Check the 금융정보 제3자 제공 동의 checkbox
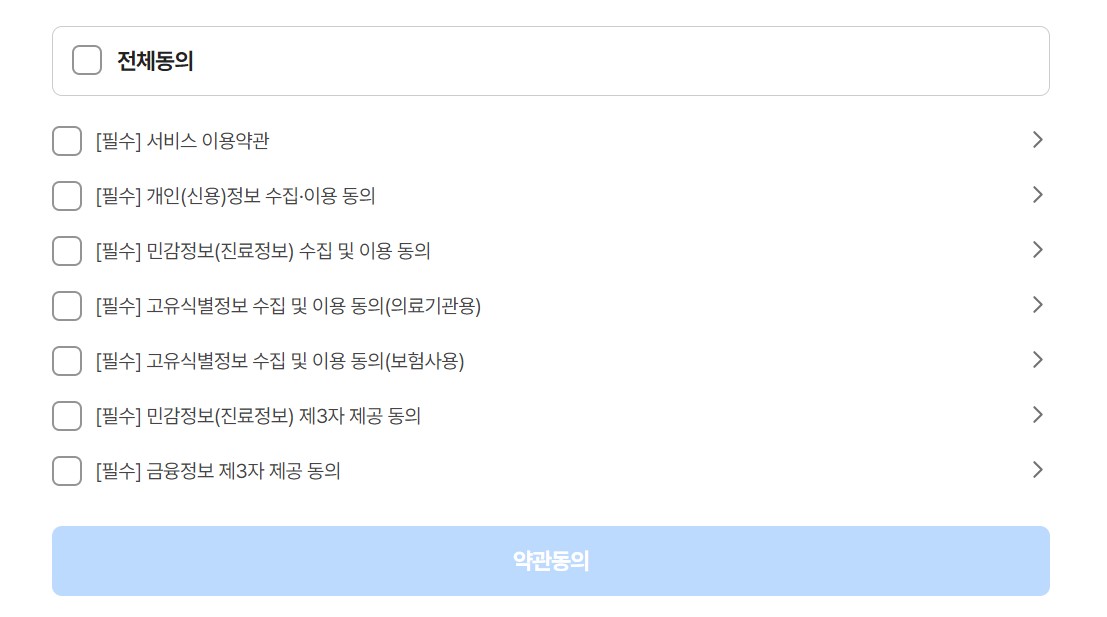This screenshot has height=617, width=1107. [x=66, y=471]
